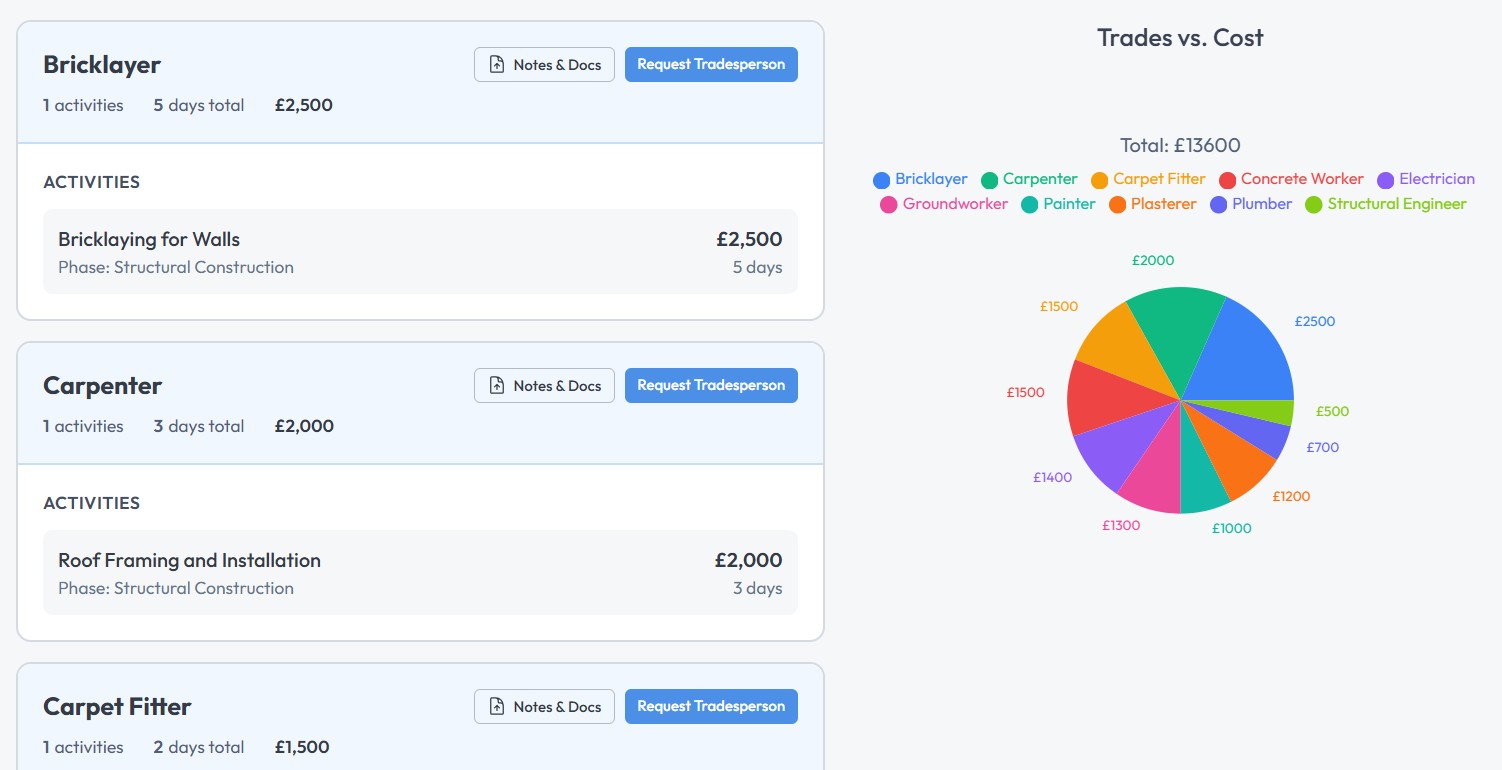Toggle Plasterer legend color dot
This screenshot has width=1502, height=770.
point(1117,205)
